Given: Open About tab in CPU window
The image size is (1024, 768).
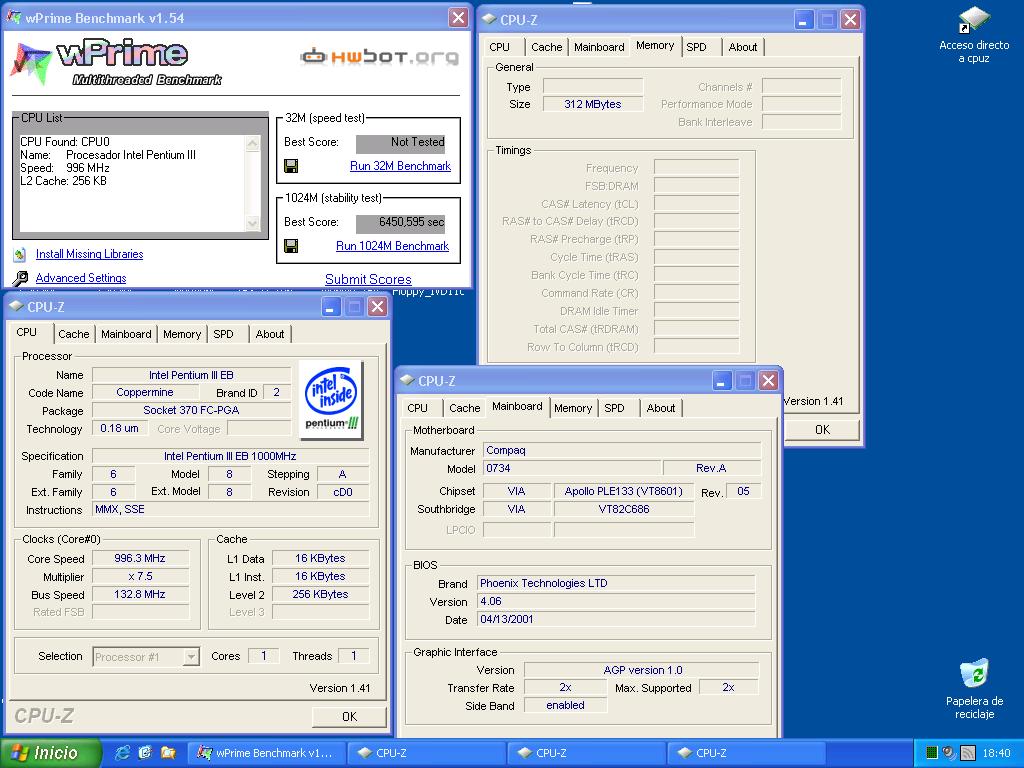Looking at the screenshot, I should pos(270,334).
